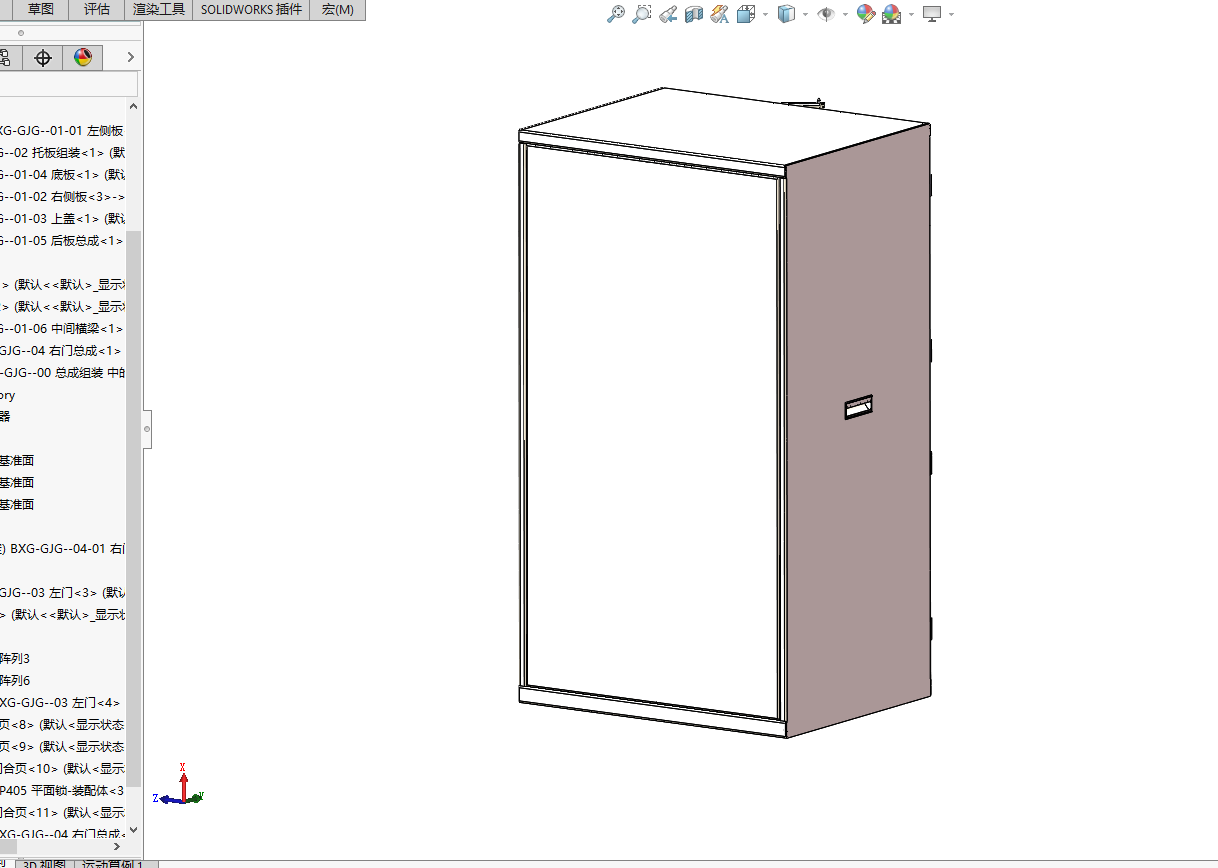
Task: Select the 合页<10> component
Action: [63, 769]
